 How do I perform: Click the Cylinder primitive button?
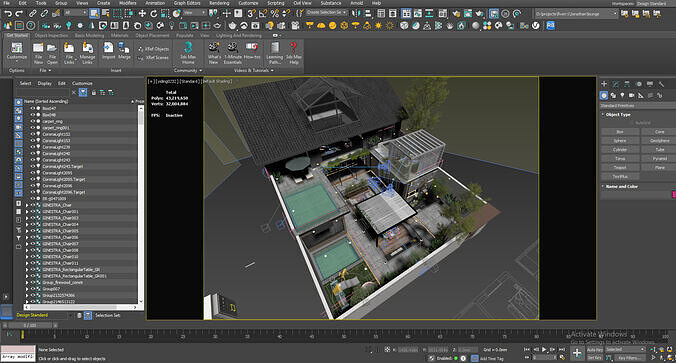pyautogui.click(x=620, y=150)
